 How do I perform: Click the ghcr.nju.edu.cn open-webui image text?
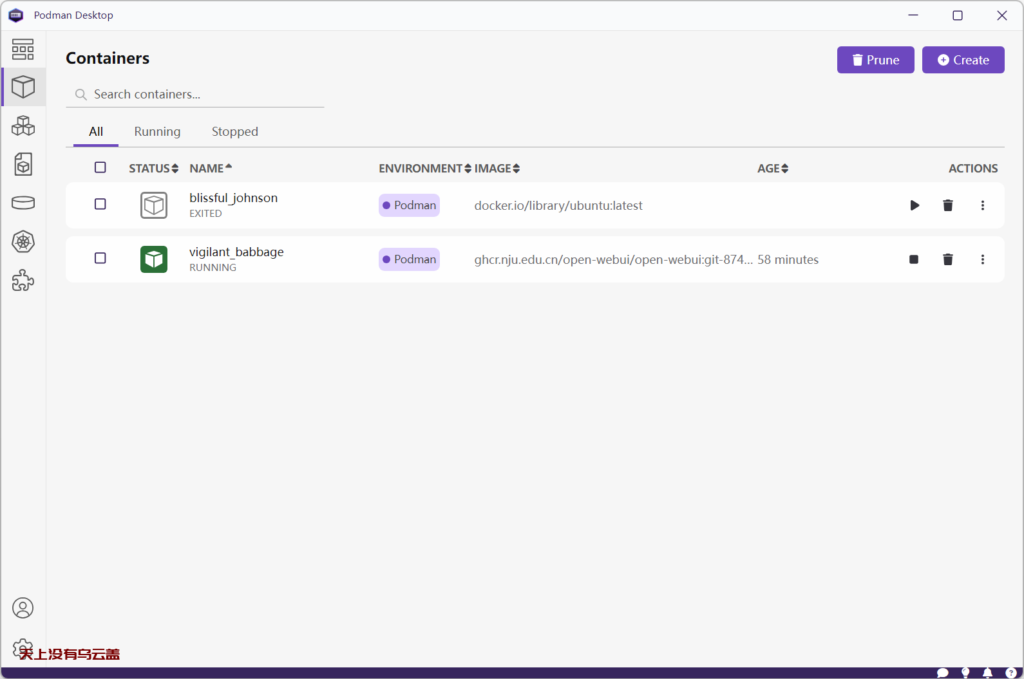pyautogui.click(x=613, y=259)
